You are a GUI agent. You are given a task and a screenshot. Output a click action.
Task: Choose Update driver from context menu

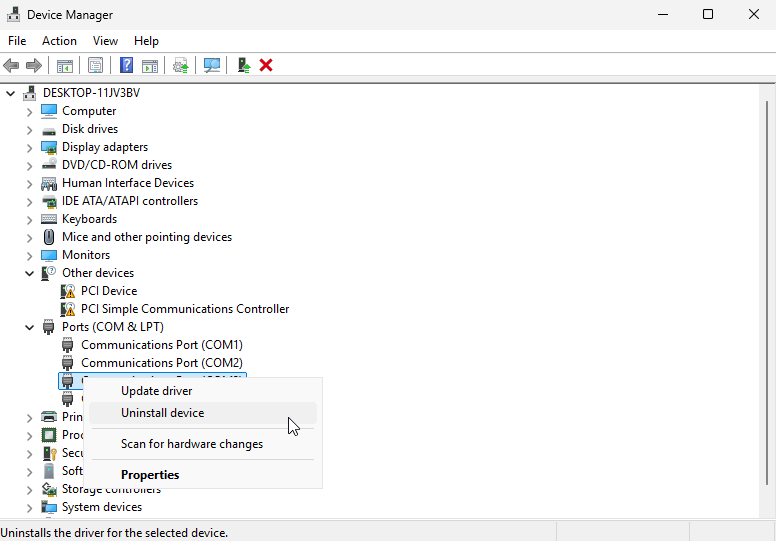[203, 391]
